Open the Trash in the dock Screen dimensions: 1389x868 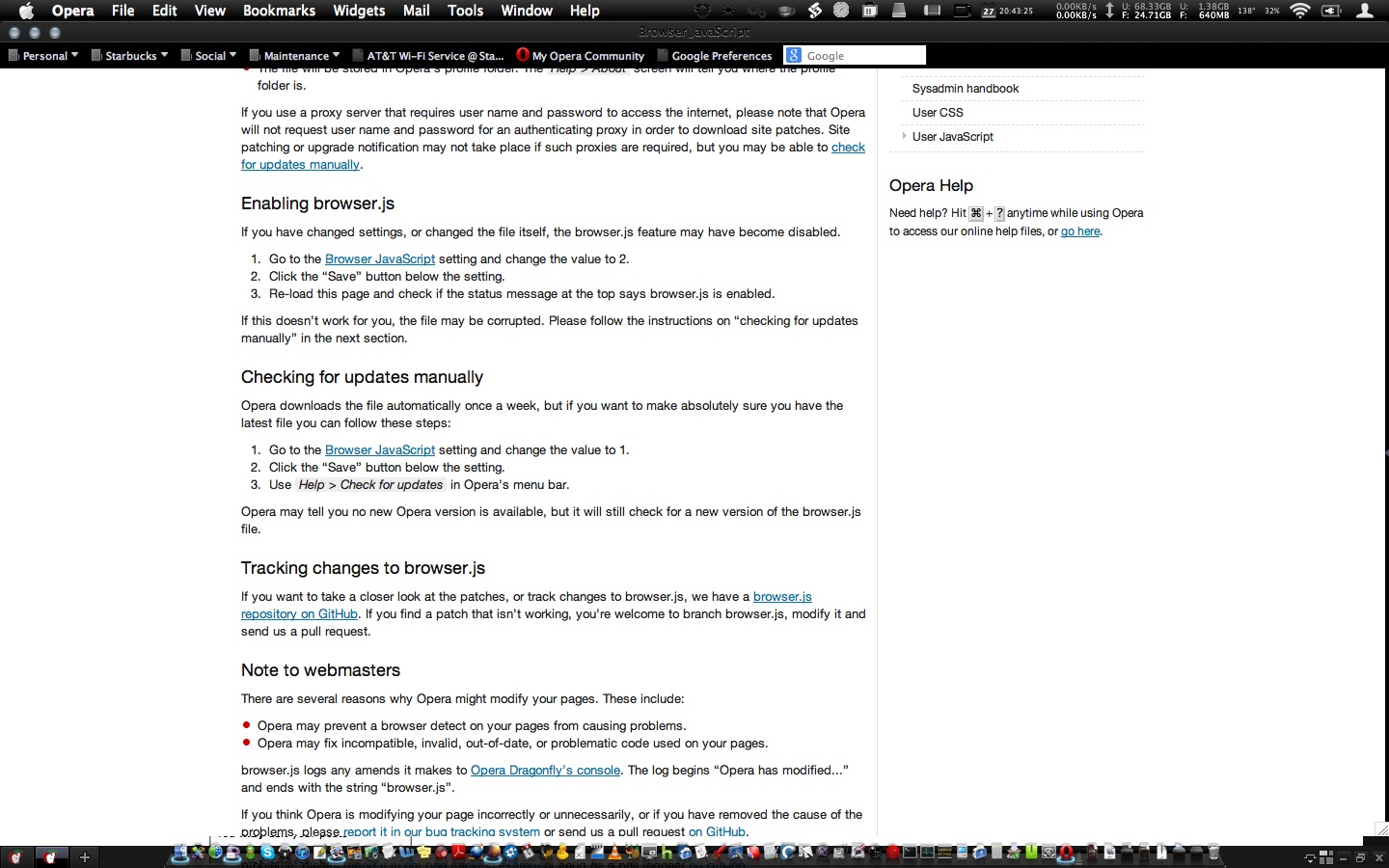(1213, 852)
